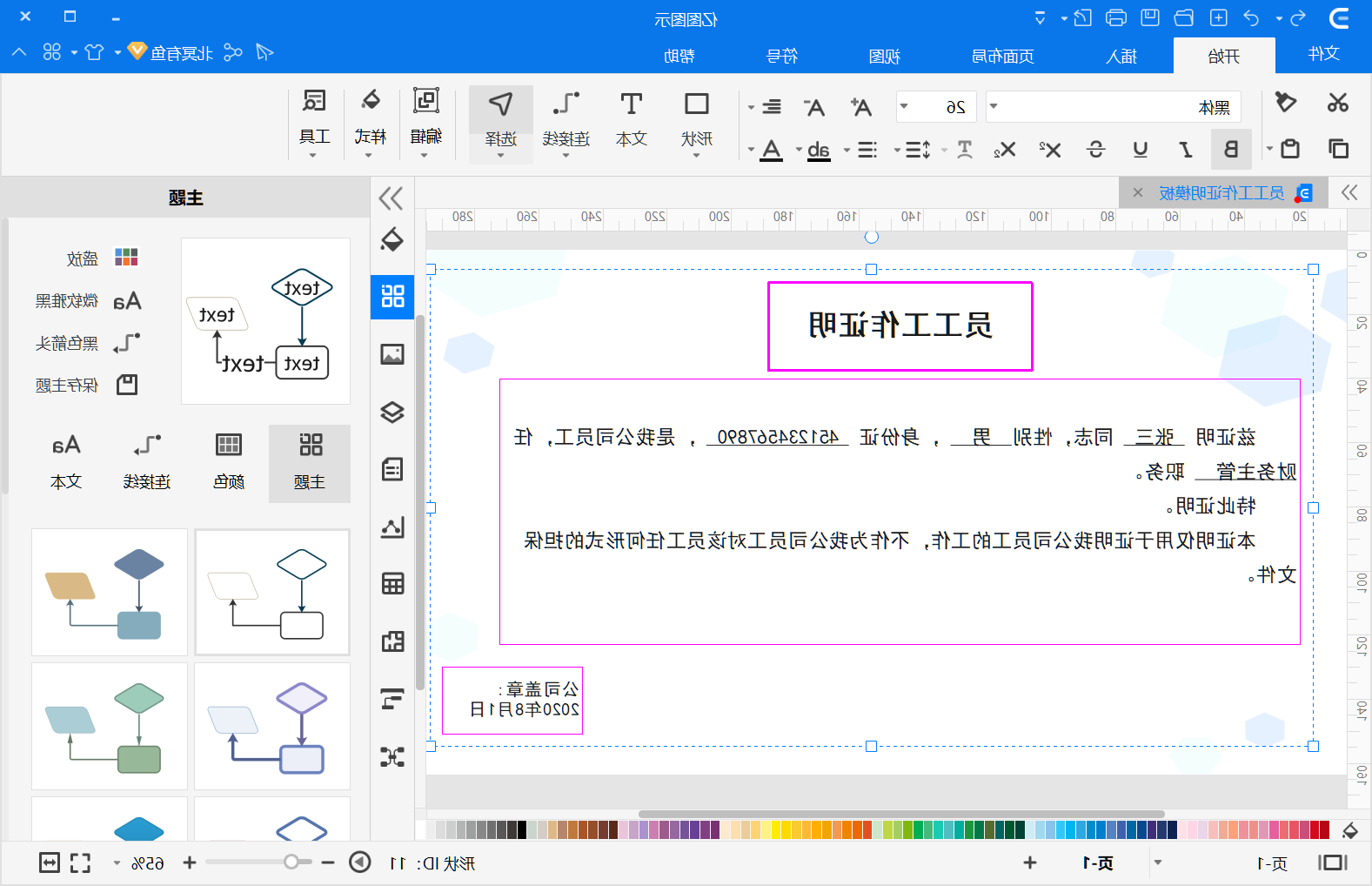Toggle Strikethrough formatting

[x=1095, y=149]
